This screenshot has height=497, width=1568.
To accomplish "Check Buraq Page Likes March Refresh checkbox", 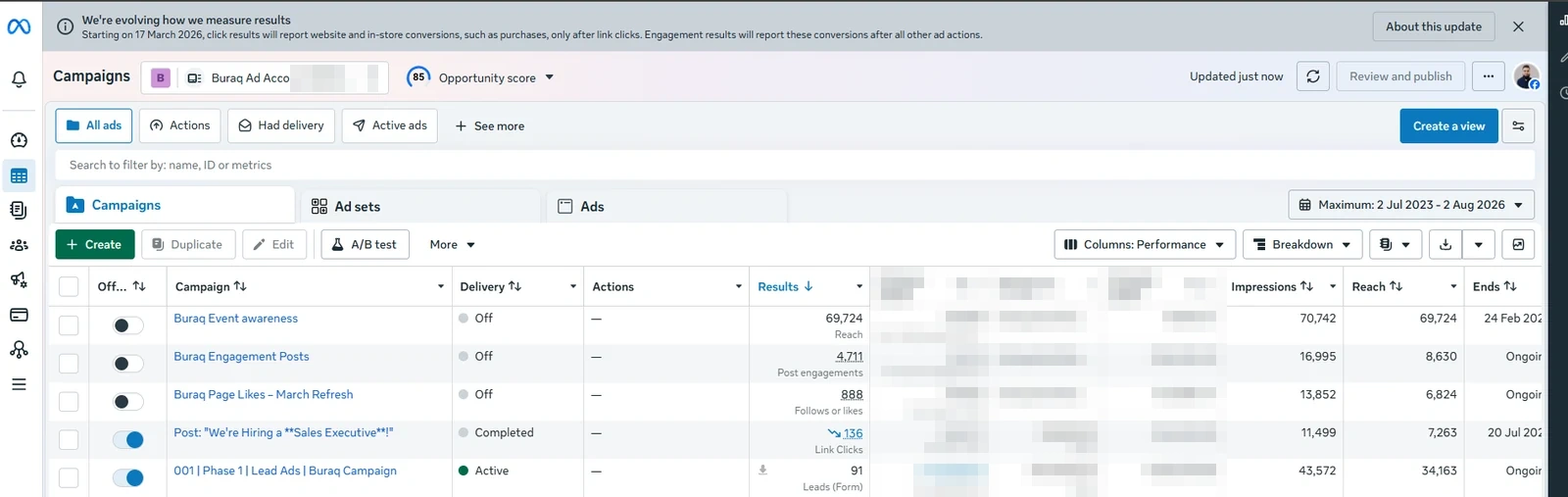I will pos(69,401).
